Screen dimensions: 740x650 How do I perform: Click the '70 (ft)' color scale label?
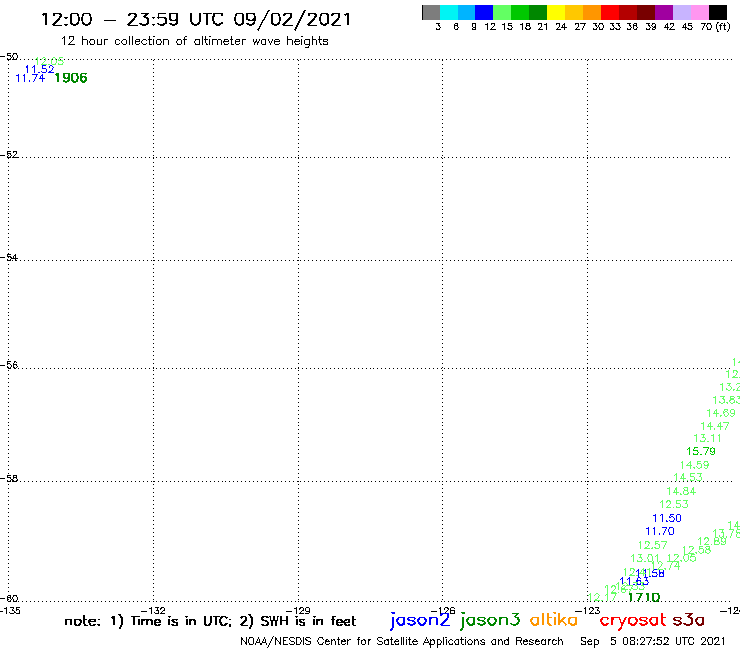tap(715, 27)
